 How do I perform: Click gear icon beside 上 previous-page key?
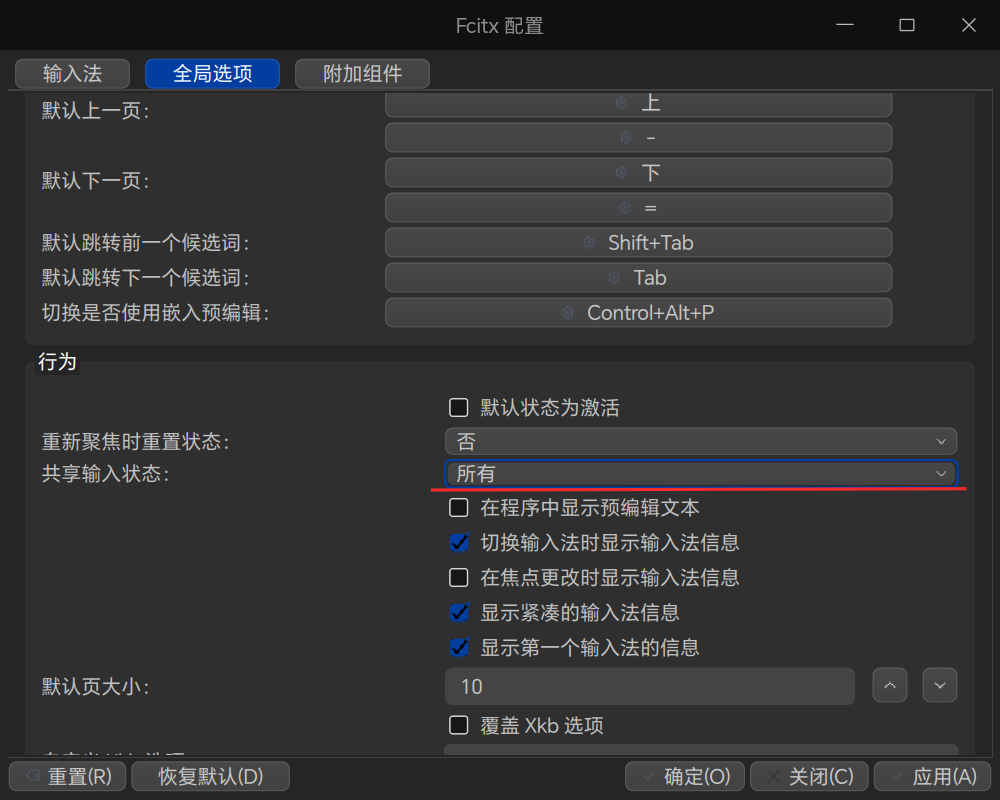coord(621,103)
